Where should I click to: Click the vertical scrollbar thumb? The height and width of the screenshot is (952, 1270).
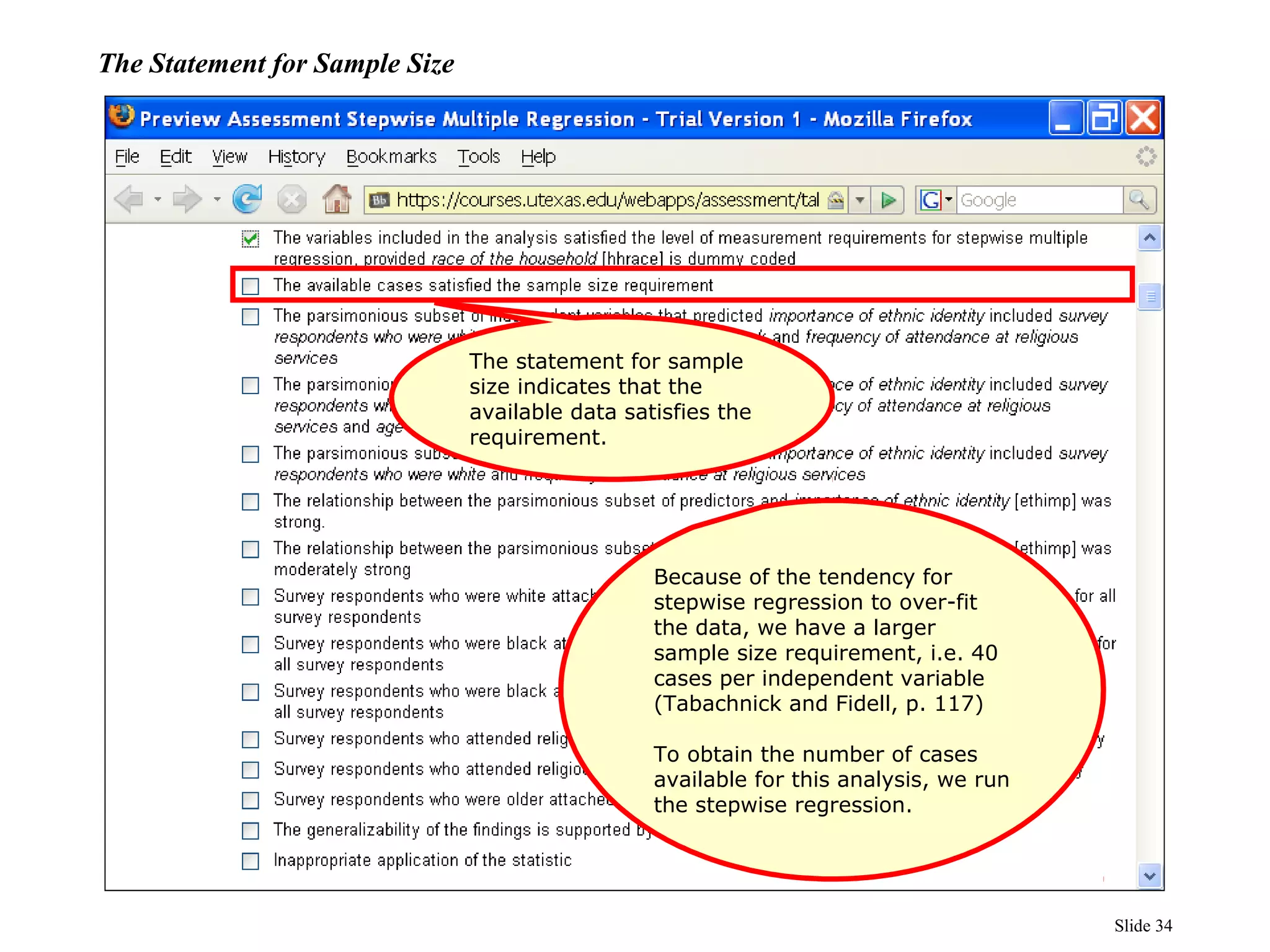coord(1150,297)
